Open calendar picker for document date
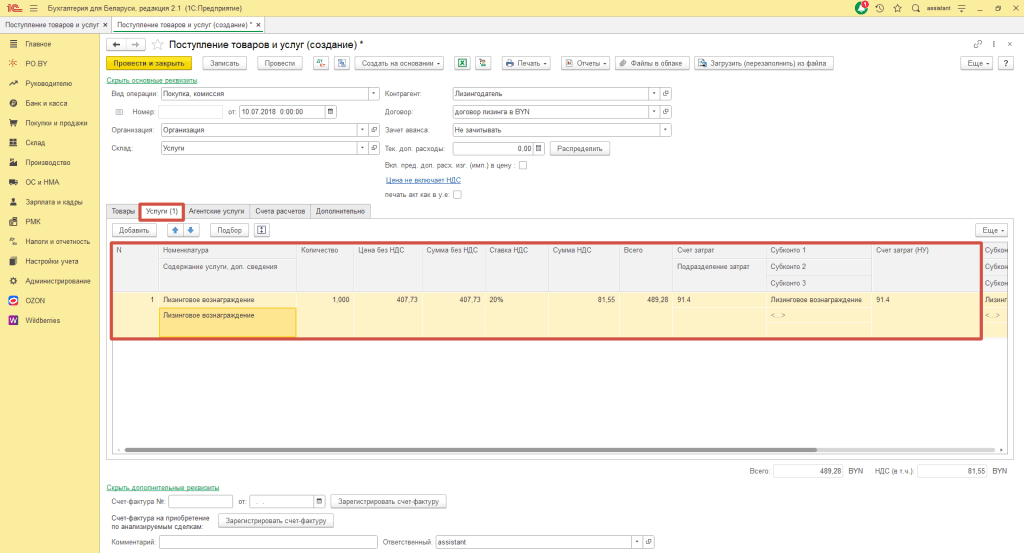 coord(330,112)
